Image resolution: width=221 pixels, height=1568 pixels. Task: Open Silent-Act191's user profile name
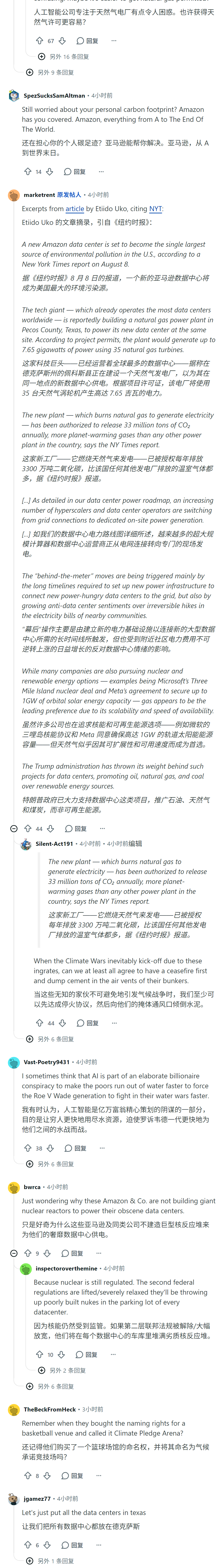[54, 844]
